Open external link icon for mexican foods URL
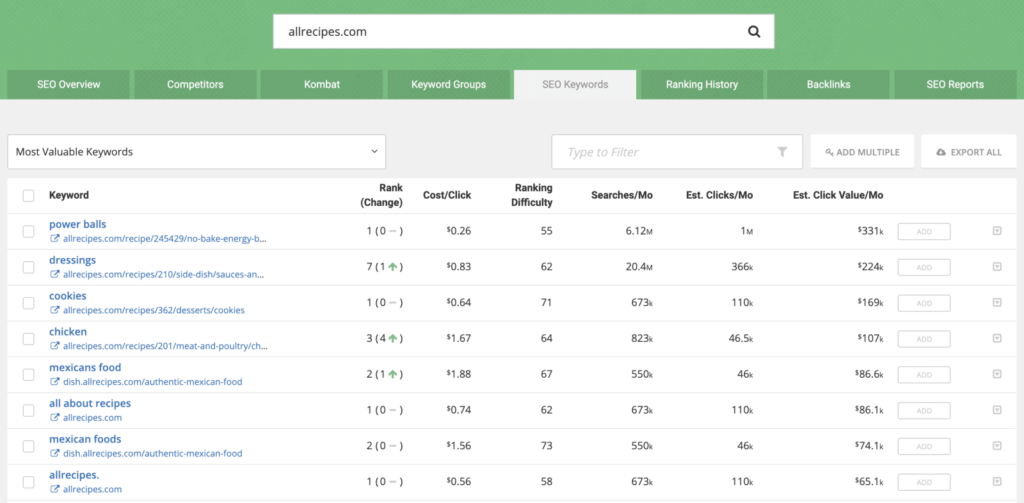This screenshot has height=503, width=1024. tap(55, 453)
